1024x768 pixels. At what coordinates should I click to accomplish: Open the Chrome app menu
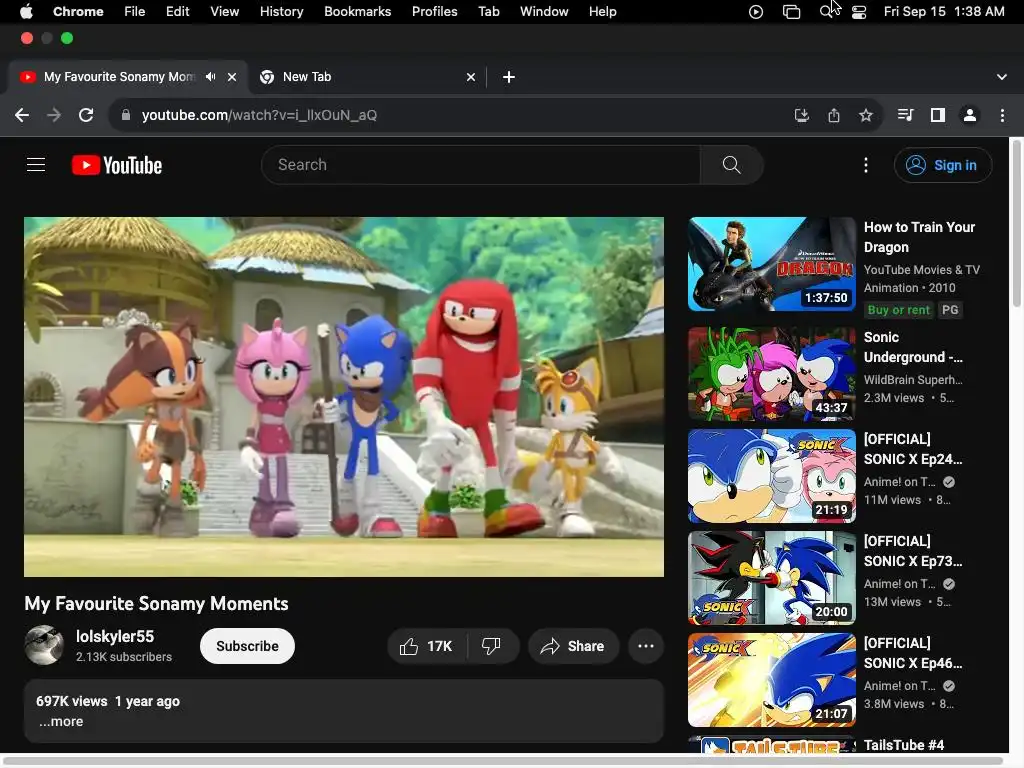pyautogui.click(x=78, y=11)
